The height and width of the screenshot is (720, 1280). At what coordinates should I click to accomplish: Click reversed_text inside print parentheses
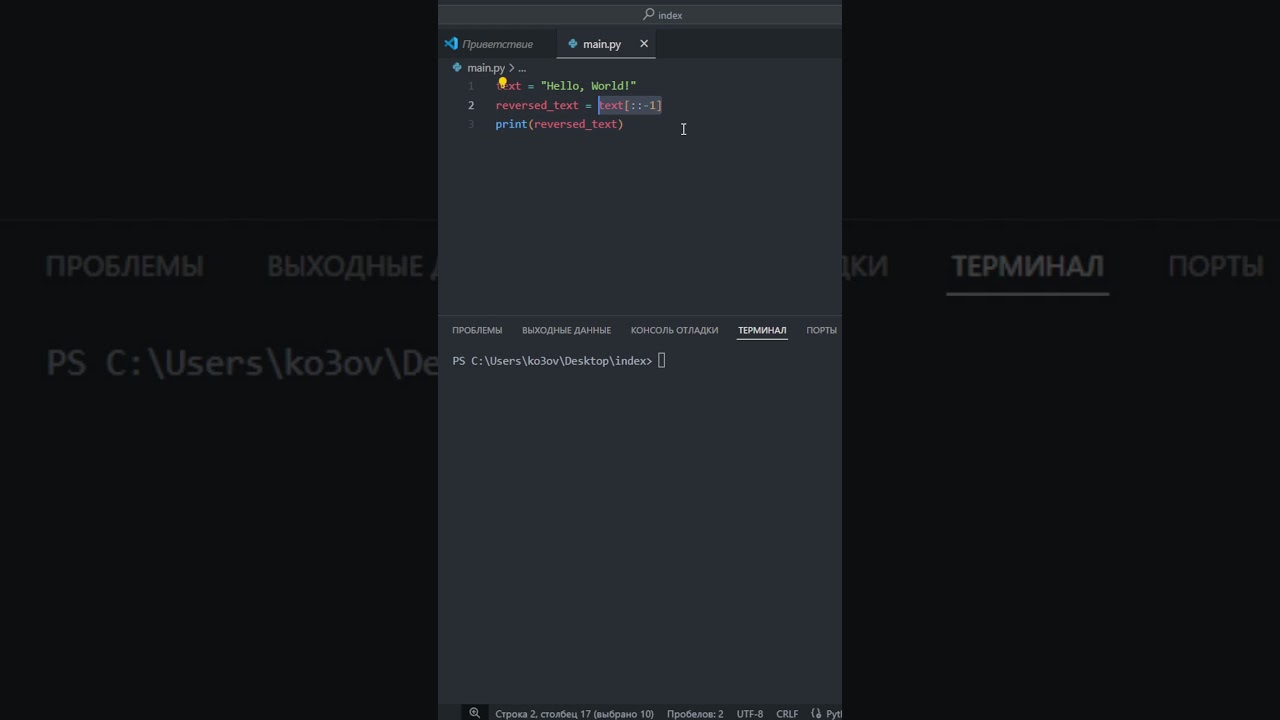[575, 124]
